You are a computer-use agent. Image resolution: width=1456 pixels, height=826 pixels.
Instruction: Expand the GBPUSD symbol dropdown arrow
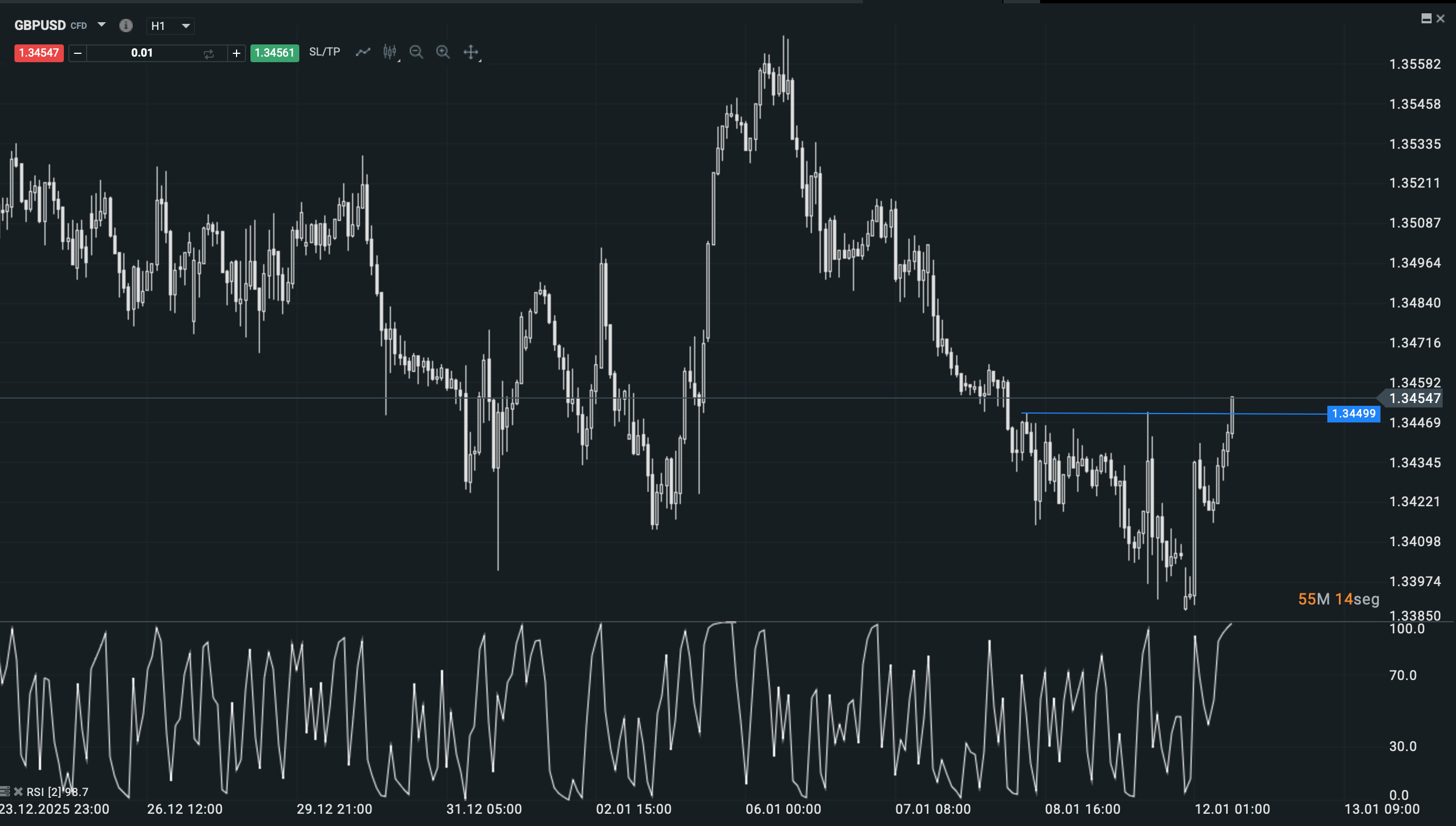coord(102,24)
